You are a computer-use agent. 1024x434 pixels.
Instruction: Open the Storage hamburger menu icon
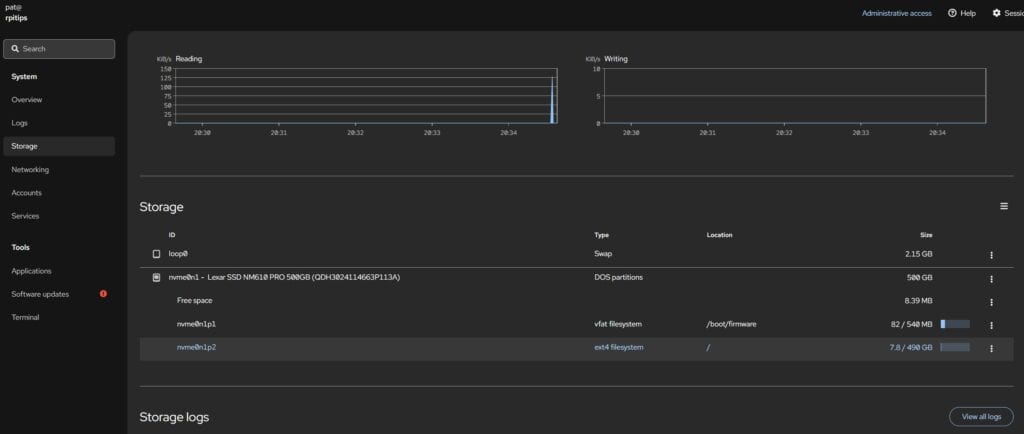tap(1003, 206)
